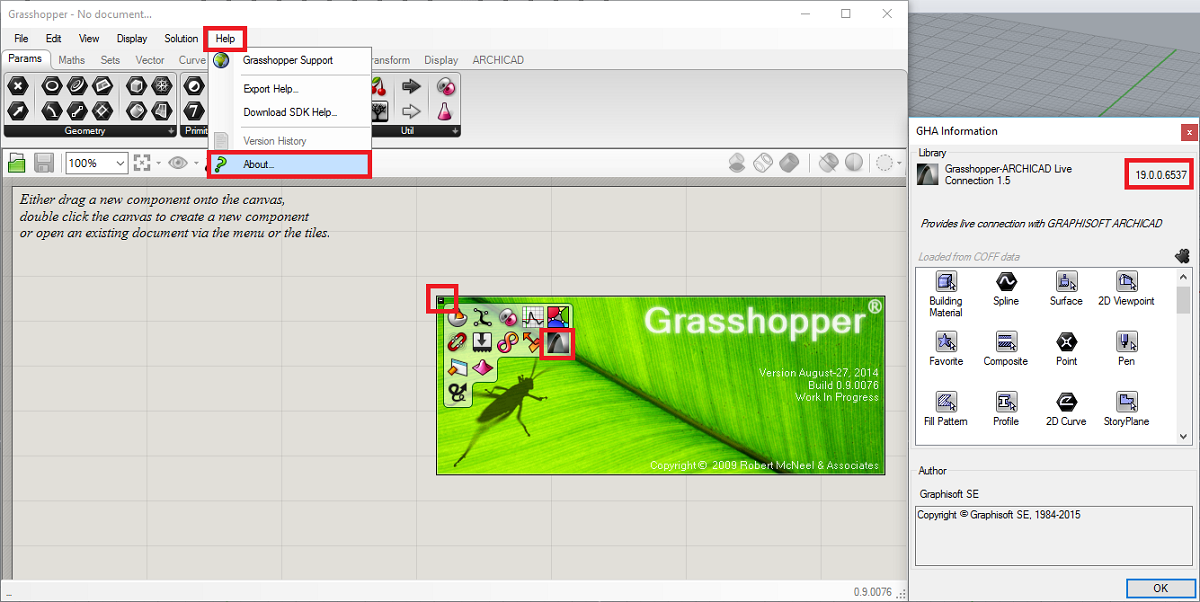Click the Building Material component icon

tap(945, 281)
